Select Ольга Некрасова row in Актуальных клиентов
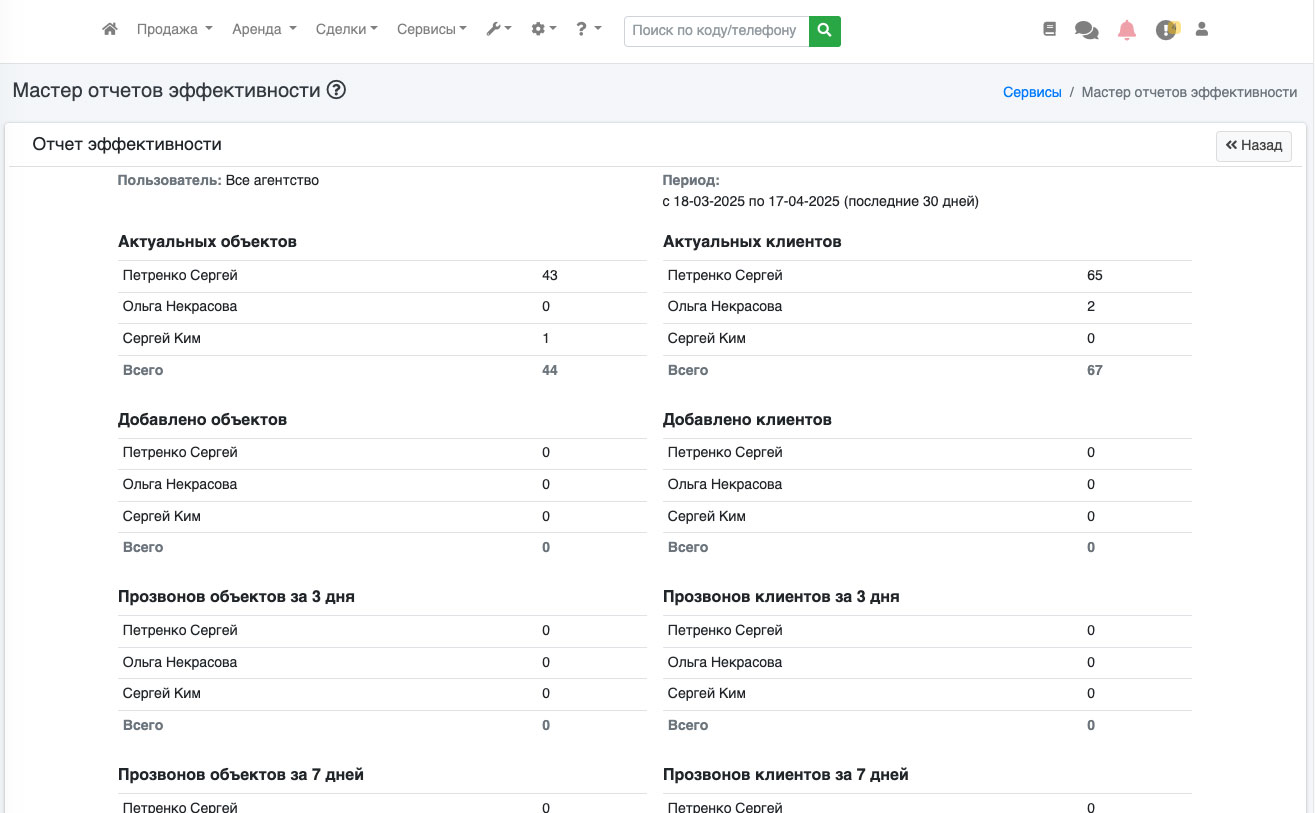 pos(725,307)
